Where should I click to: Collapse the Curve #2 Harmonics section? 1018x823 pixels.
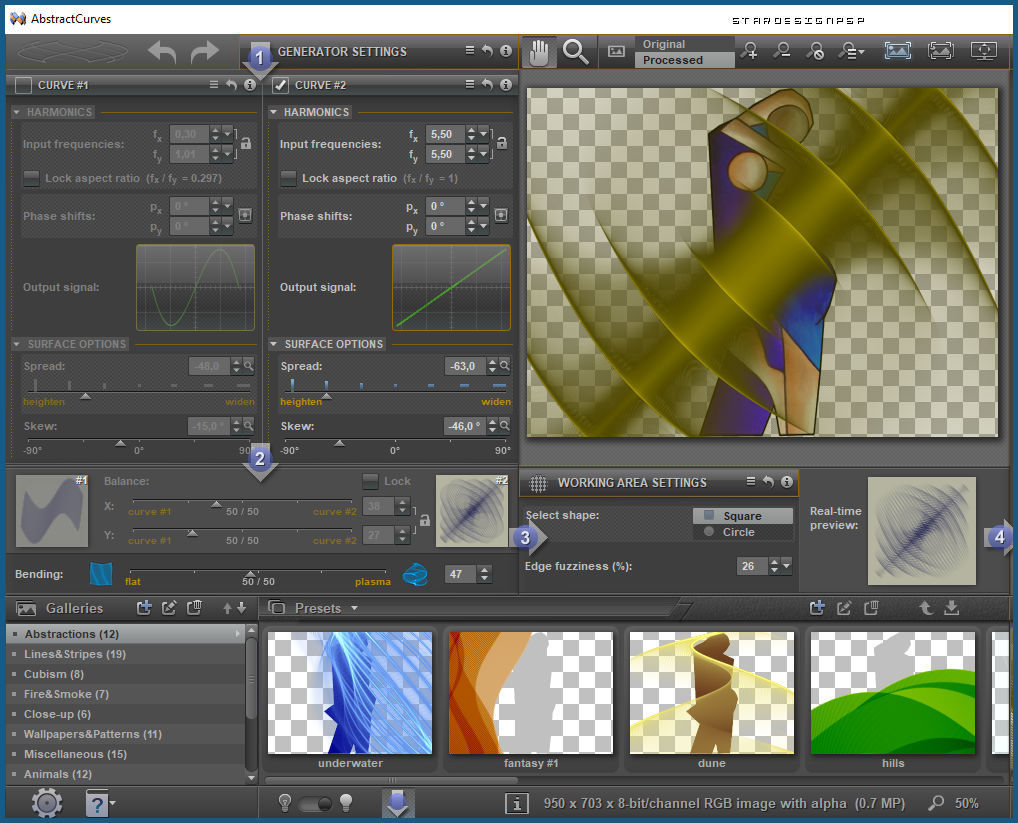[274, 113]
